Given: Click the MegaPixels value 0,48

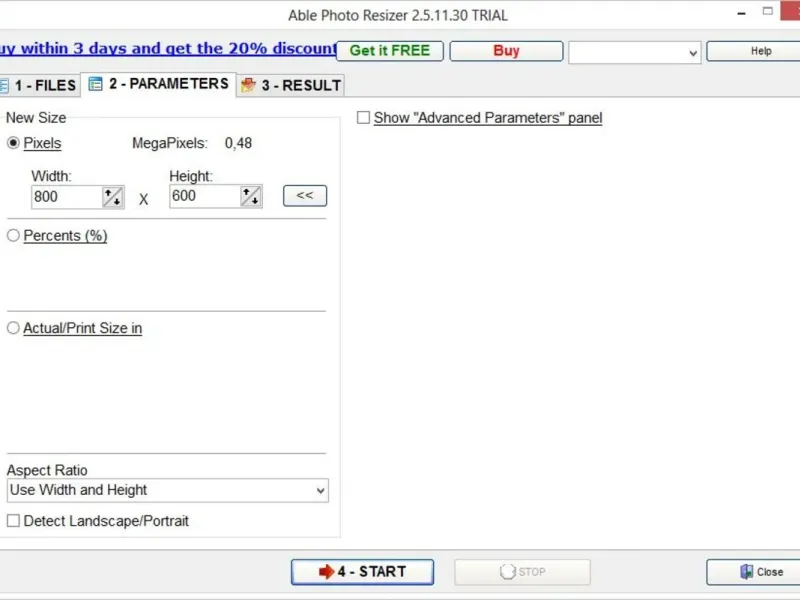Looking at the screenshot, I should (x=238, y=143).
